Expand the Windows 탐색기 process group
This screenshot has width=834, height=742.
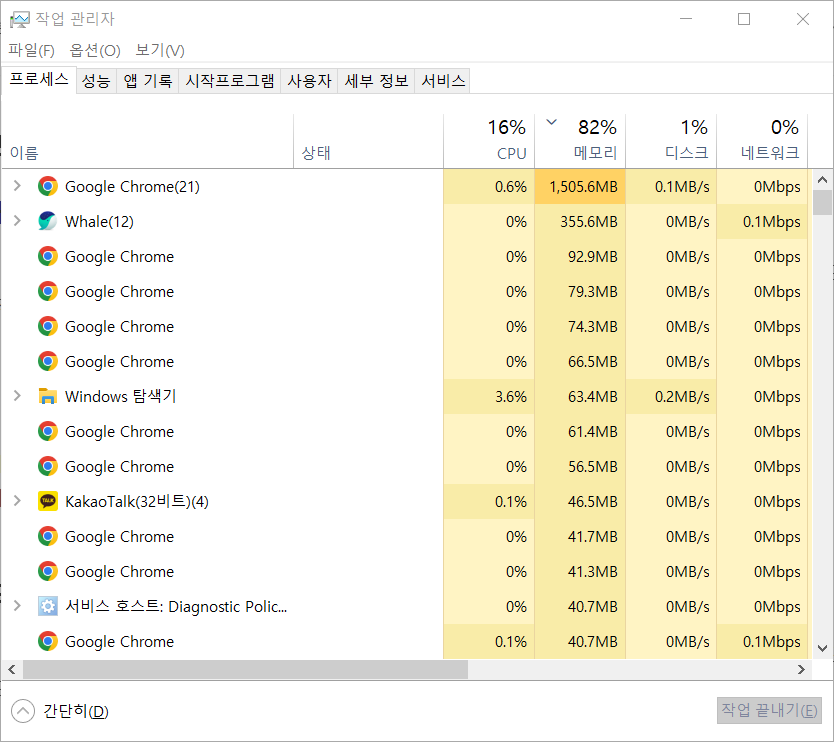(x=17, y=396)
